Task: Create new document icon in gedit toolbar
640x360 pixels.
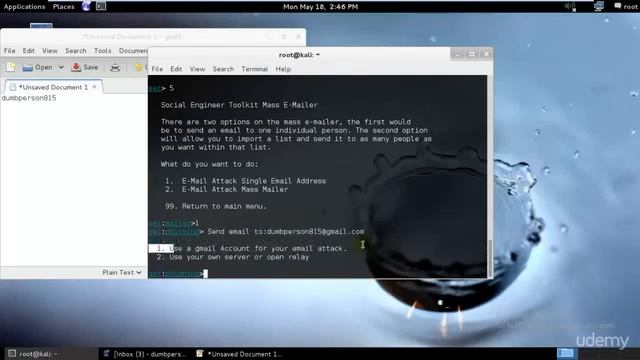Action: click(x=11, y=67)
